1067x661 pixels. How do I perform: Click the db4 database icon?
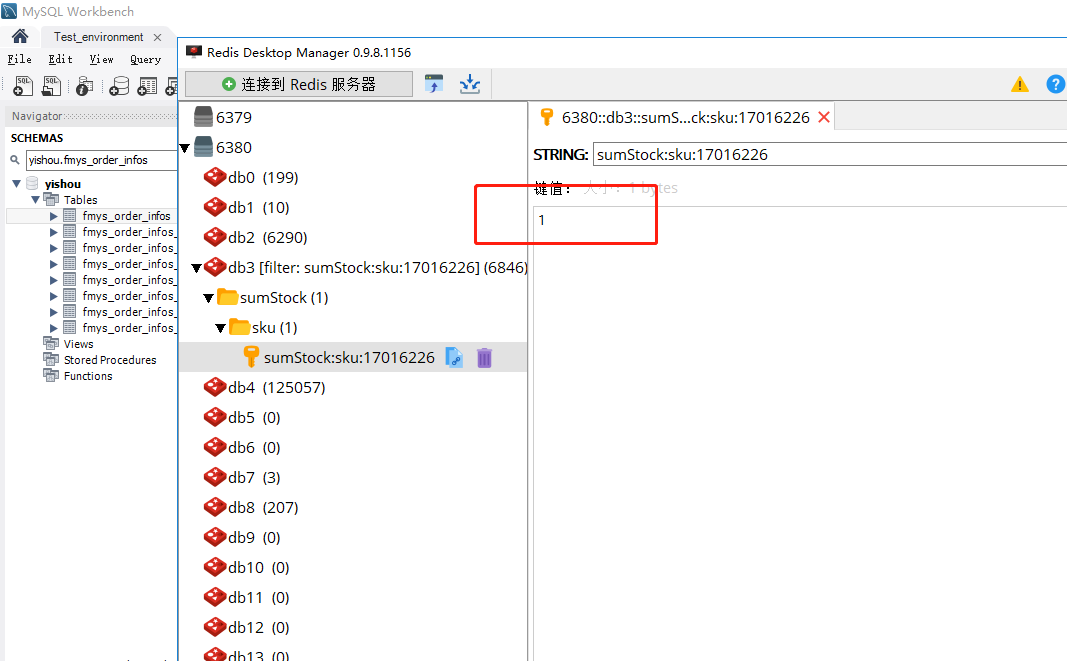pos(215,387)
